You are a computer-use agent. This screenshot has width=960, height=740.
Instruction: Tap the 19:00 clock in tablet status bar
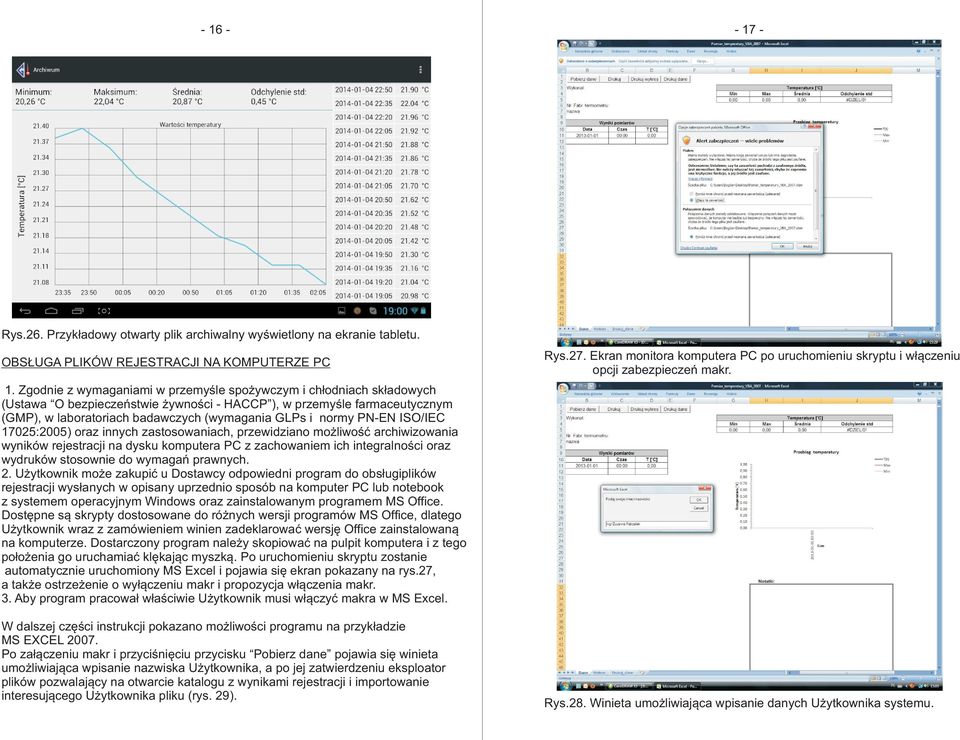coord(396,311)
